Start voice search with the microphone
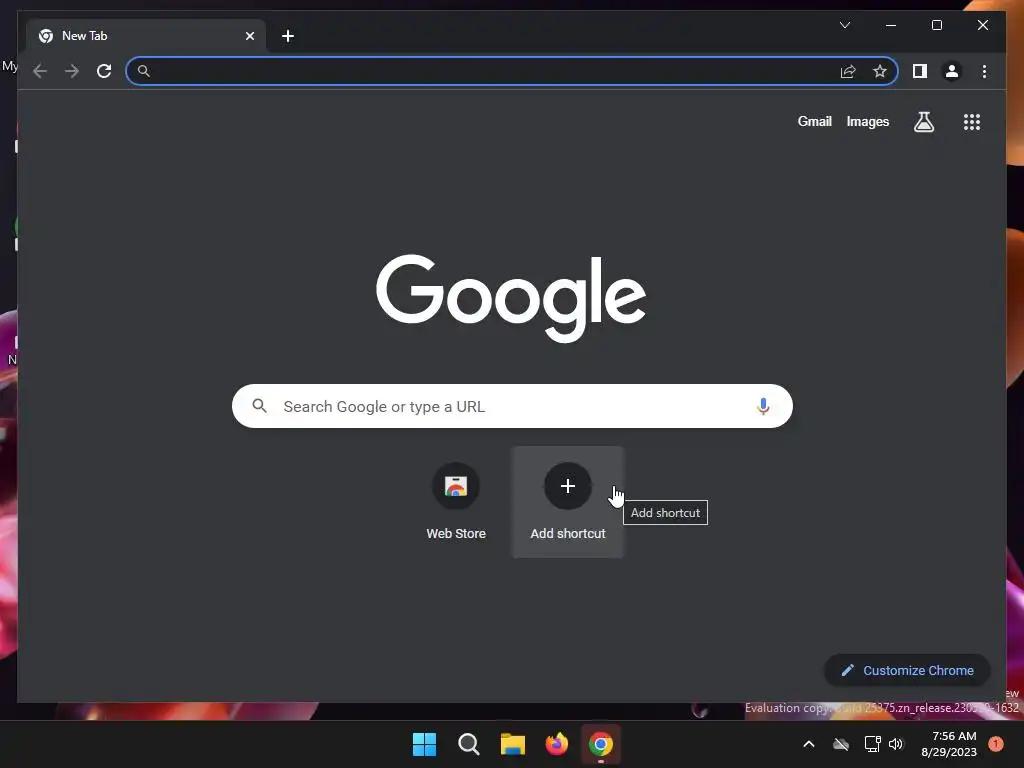1024x768 pixels. (763, 406)
